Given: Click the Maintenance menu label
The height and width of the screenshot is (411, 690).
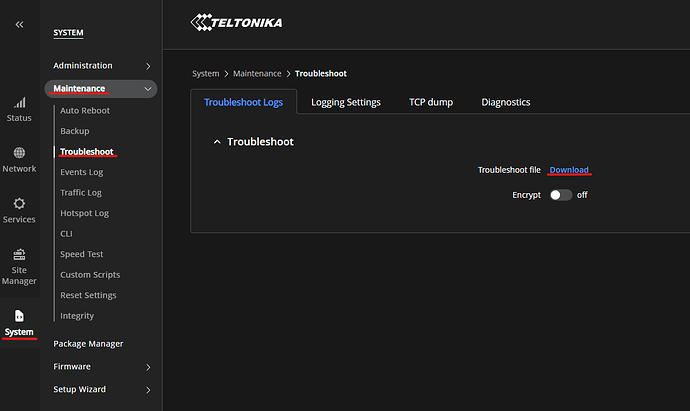Looking at the screenshot, I should tap(79, 88).
